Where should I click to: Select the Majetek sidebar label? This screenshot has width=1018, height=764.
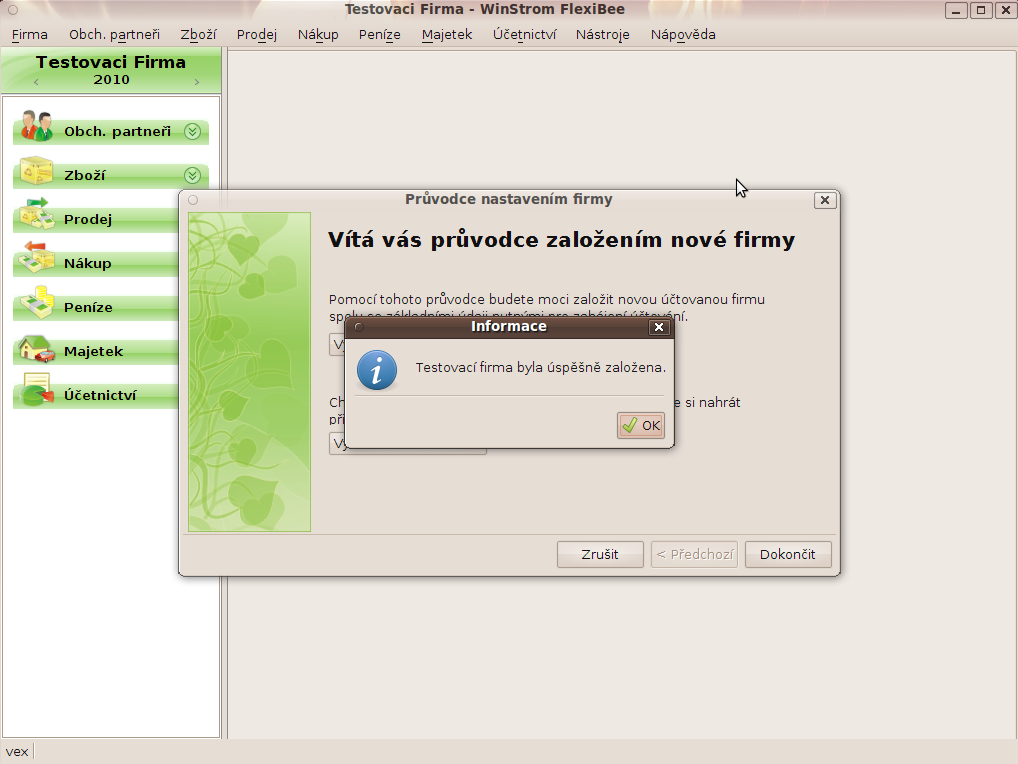click(93, 351)
